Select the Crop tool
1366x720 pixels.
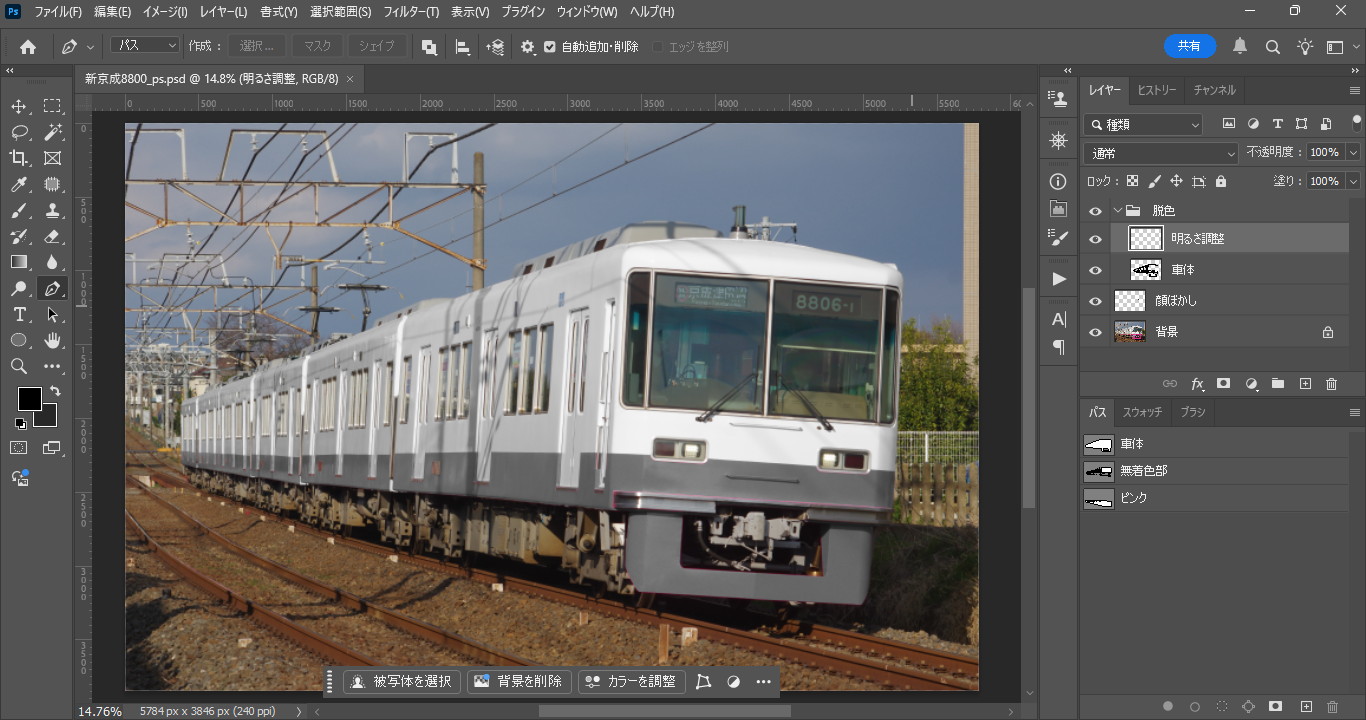pyautogui.click(x=19, y=158)
